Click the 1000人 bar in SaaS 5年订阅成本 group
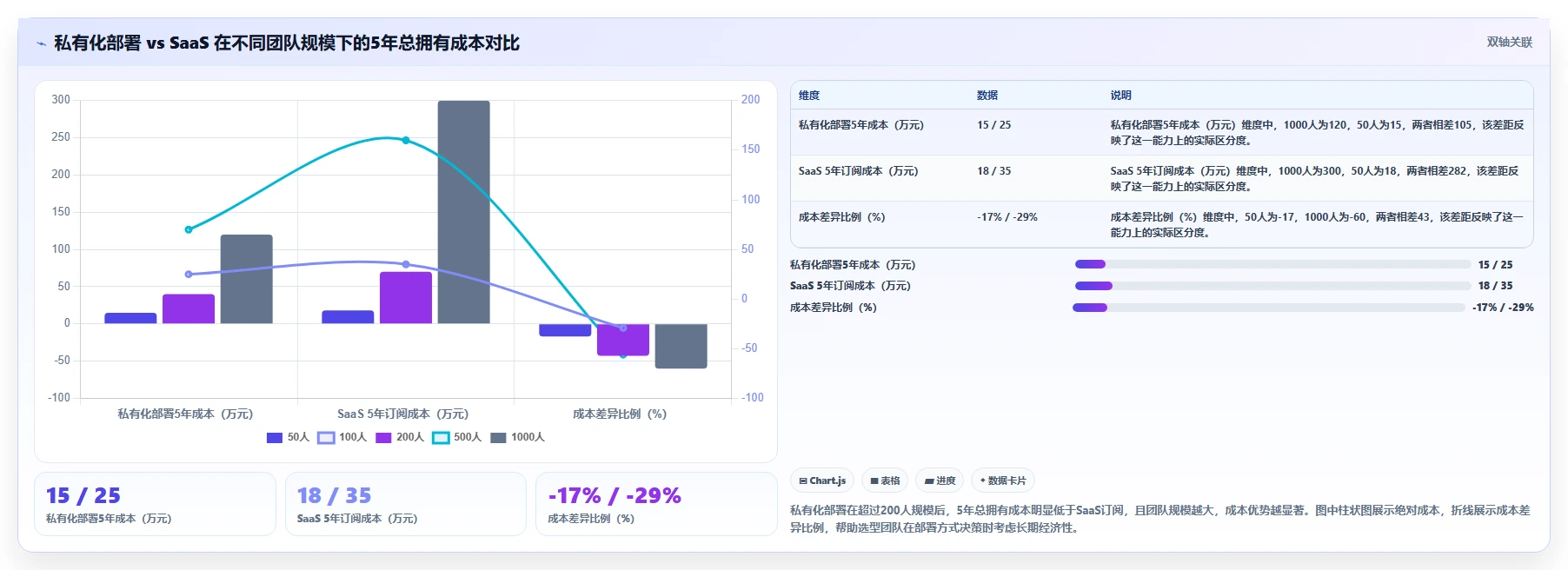Screen dimensions: 1568x570 pyautogui.click(x=463, y=212)
